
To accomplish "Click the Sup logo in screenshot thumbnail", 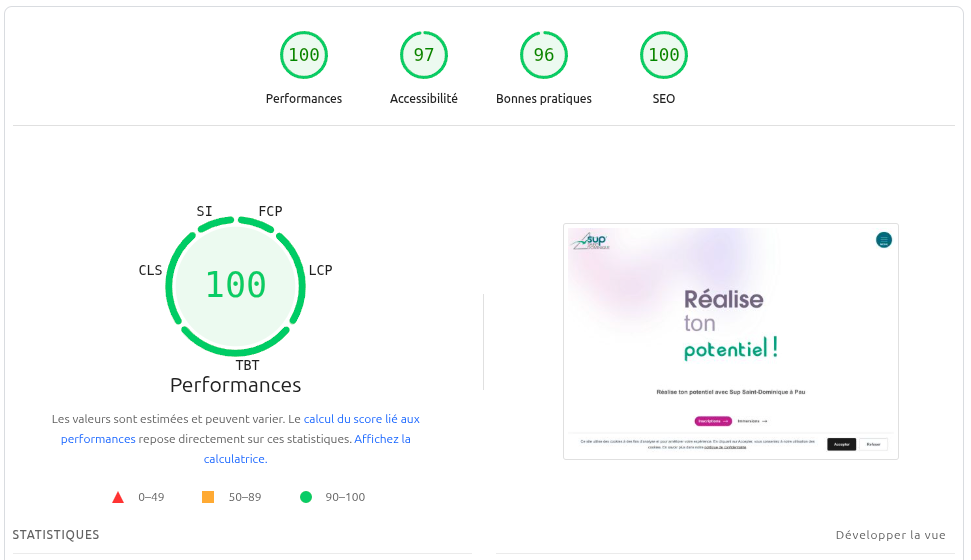I will coord(590,241).
